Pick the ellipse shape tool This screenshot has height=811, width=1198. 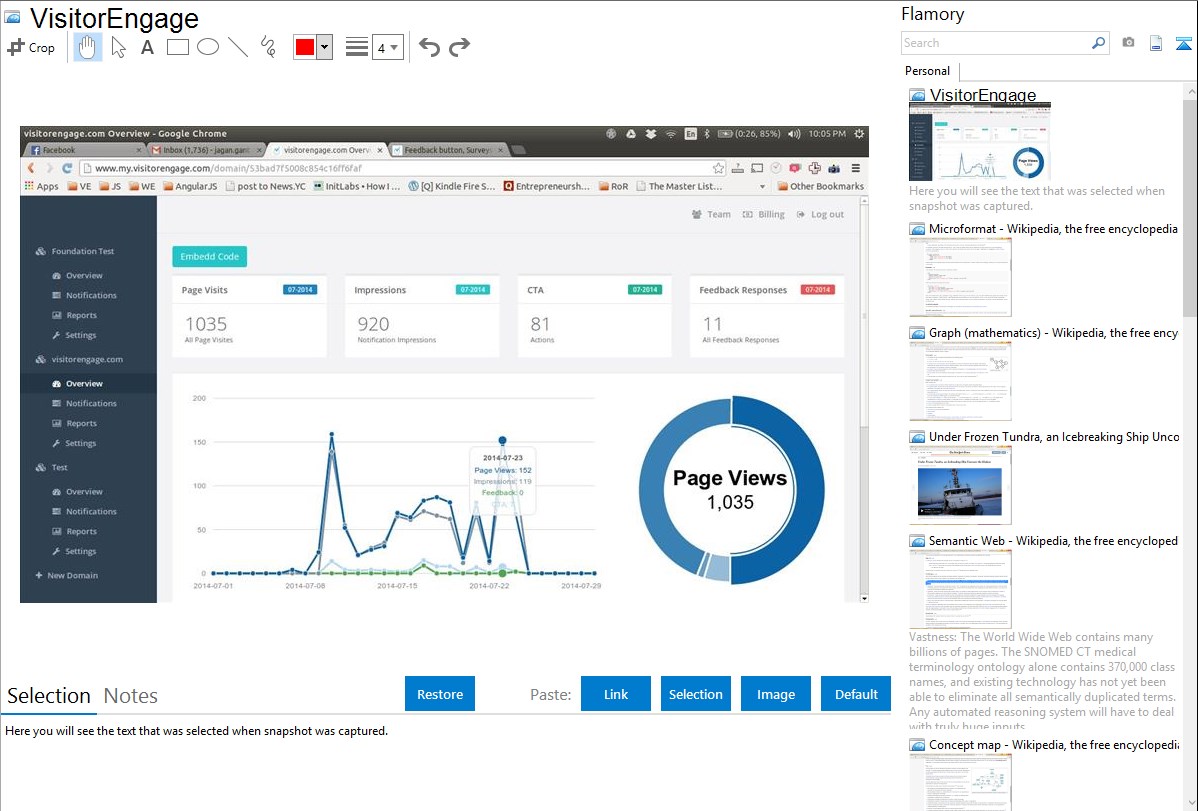[x=208, y=47]
